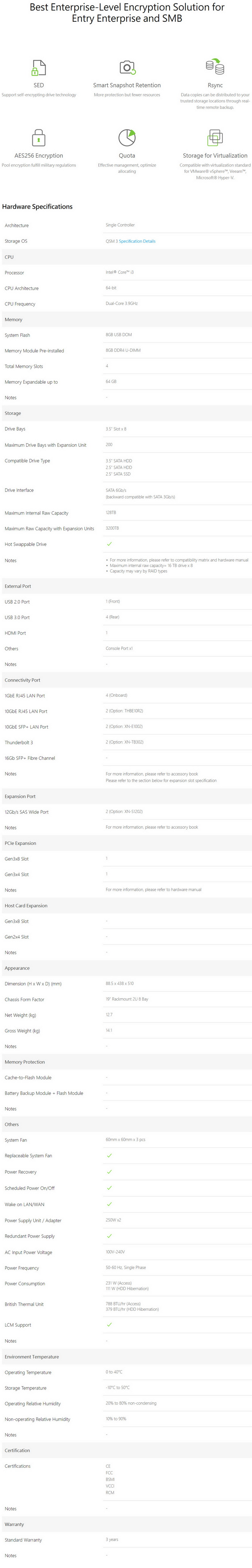This screenshot has width=252, height=1568.
Task: Click the Wake on LAN/WAN checkmark
Action: (110, 1204)
